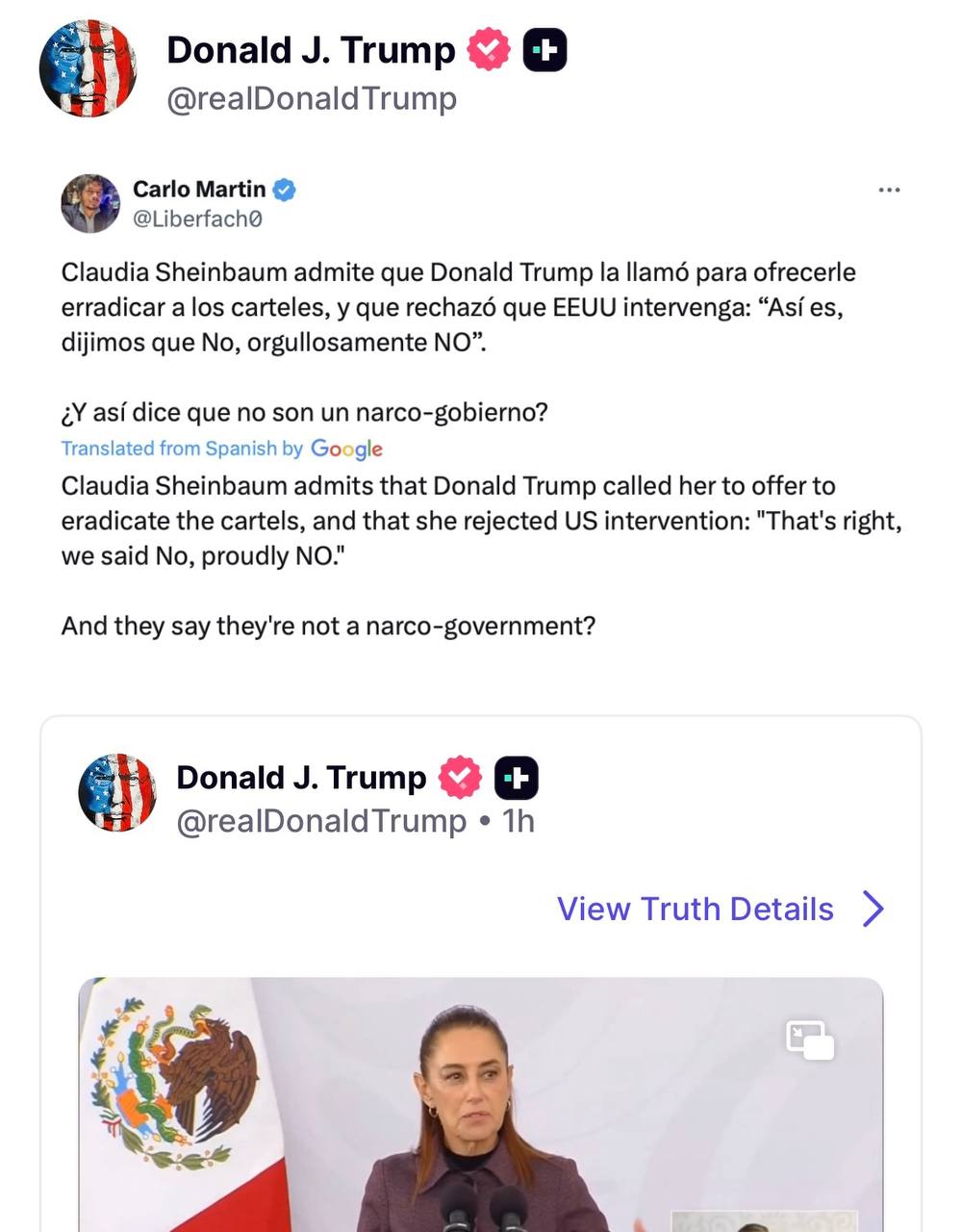Screen dimensions: 962x1232
Task: Click the plus badge in quoted Truth
Action: click(517, 778)
